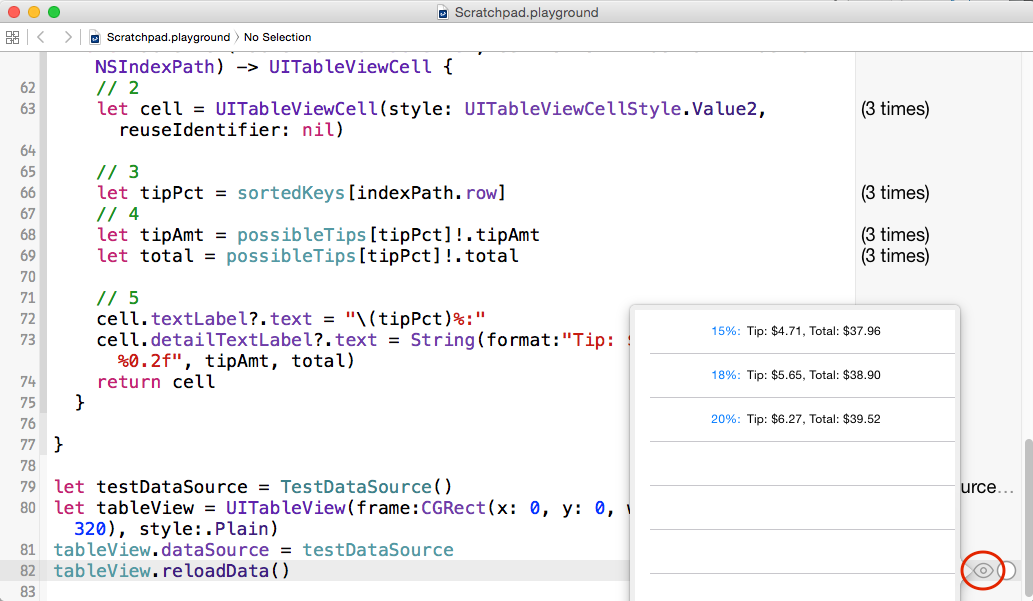This screenshot has width=1033, height=601.
Task: Click the playground file icon in jump bar
Action: click(x=95, y=38)
